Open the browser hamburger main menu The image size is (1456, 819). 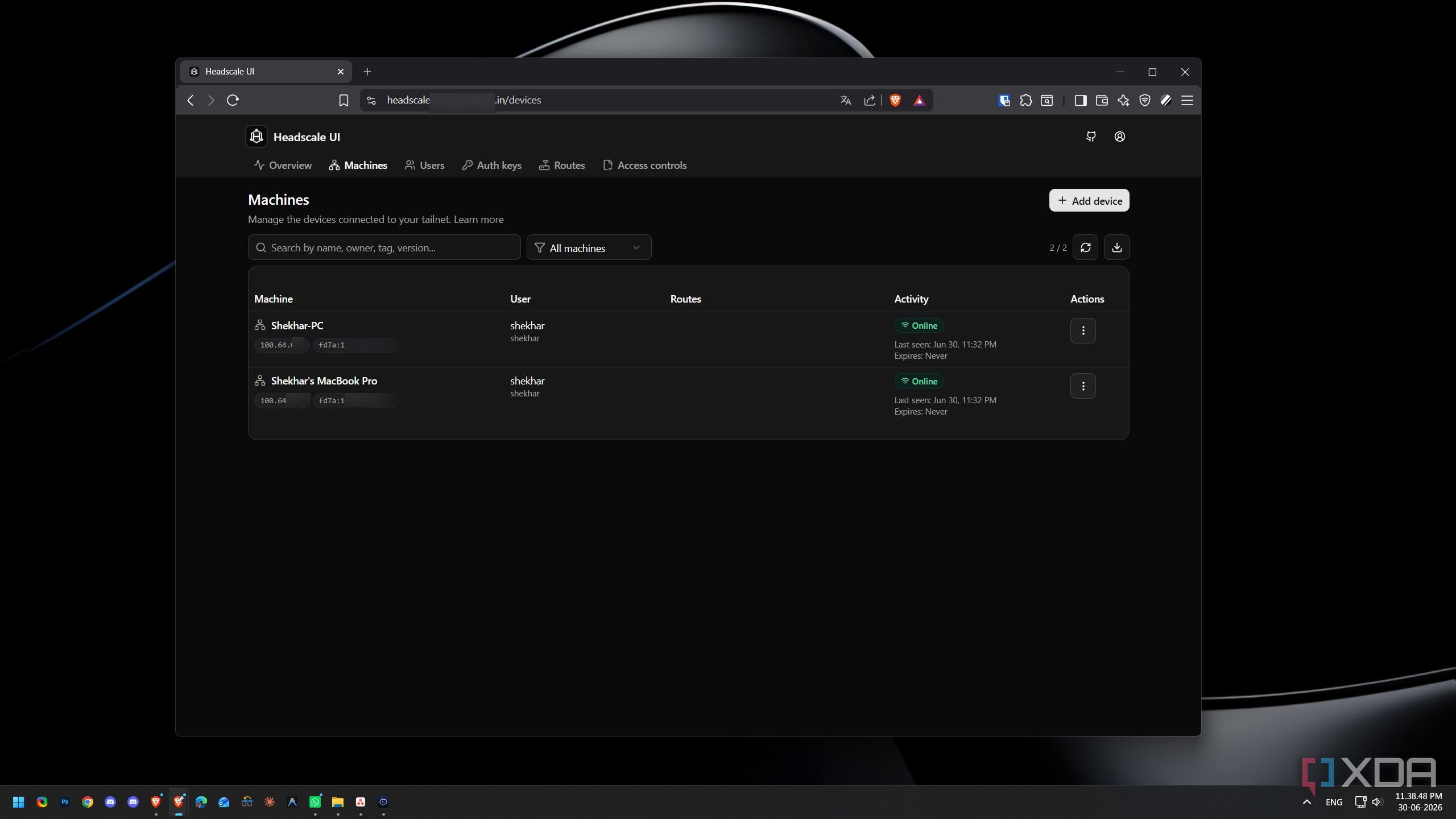click(x=1187, y=101)
